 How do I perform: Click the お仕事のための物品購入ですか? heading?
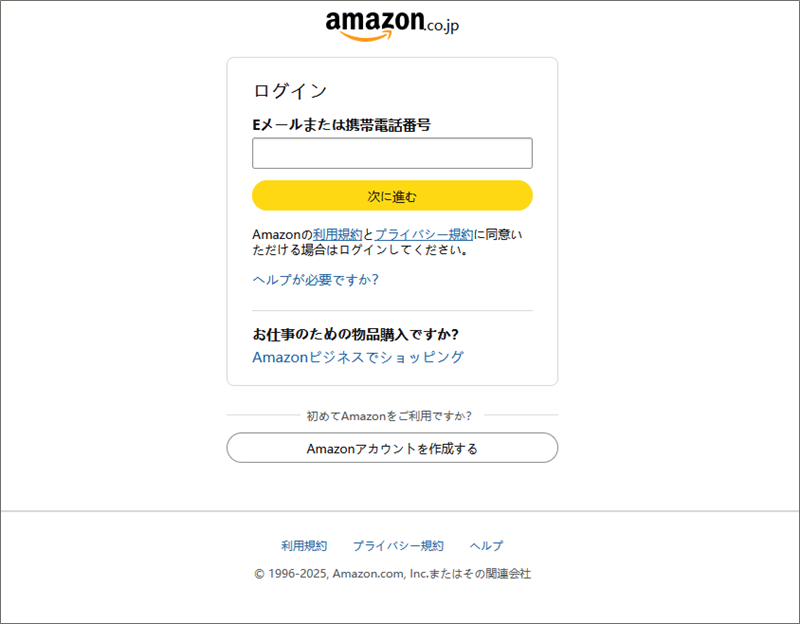tap(362, 334)
